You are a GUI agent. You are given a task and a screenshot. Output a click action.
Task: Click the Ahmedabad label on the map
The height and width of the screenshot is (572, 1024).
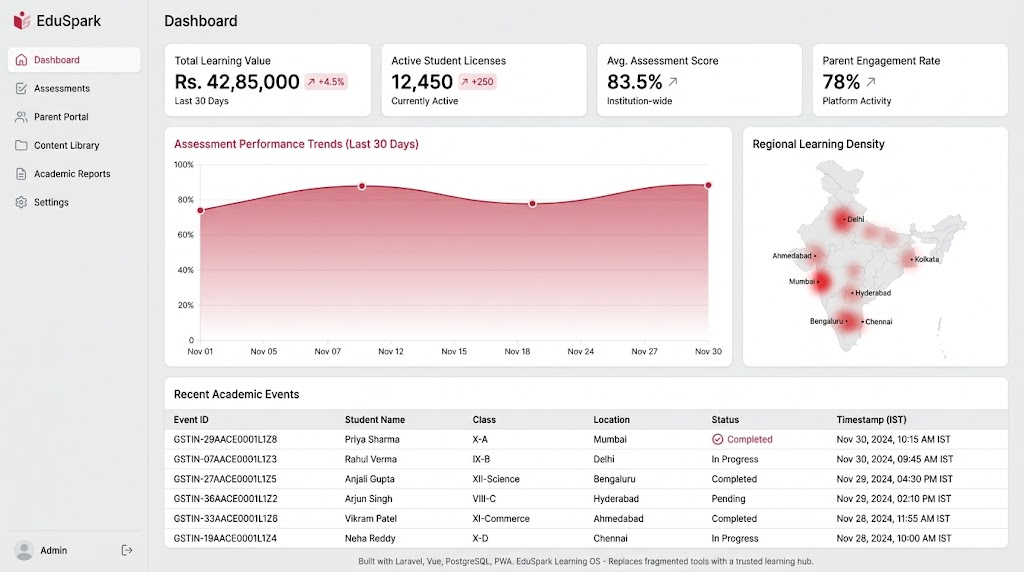pos(792,256)
